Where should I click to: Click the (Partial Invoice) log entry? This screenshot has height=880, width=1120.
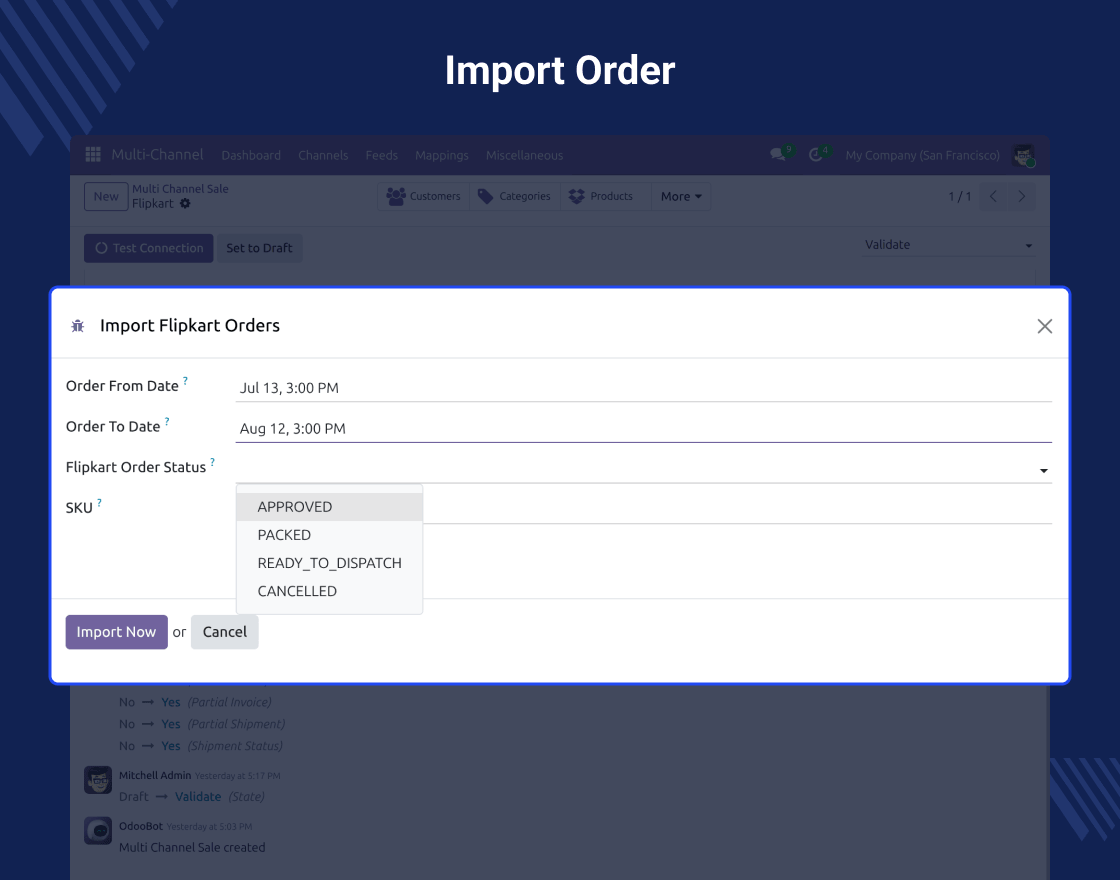click(x=229, y=702)
